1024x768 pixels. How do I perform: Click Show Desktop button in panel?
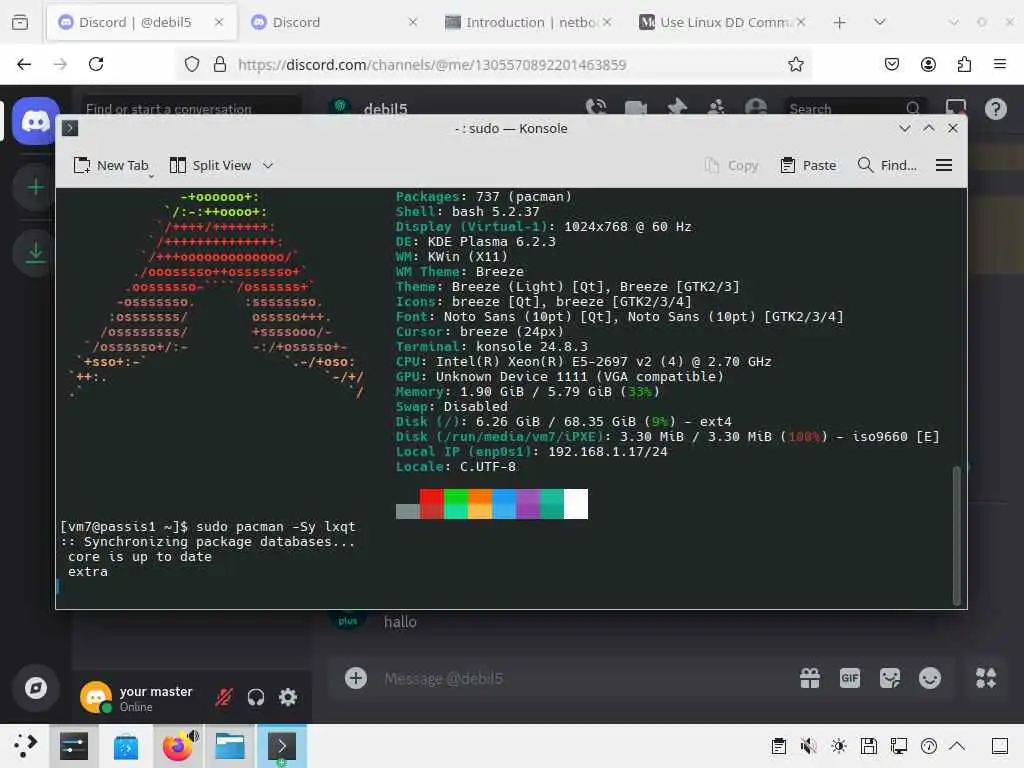pyautogui.click(x=1000, y=746)
